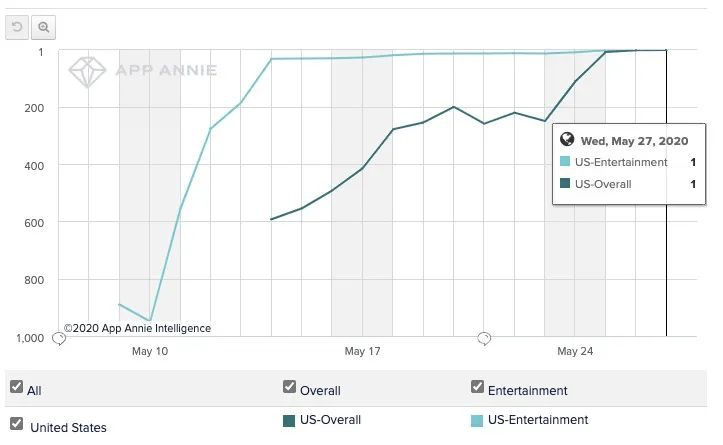Click the globe icon in the tooltip

[567, 139]
